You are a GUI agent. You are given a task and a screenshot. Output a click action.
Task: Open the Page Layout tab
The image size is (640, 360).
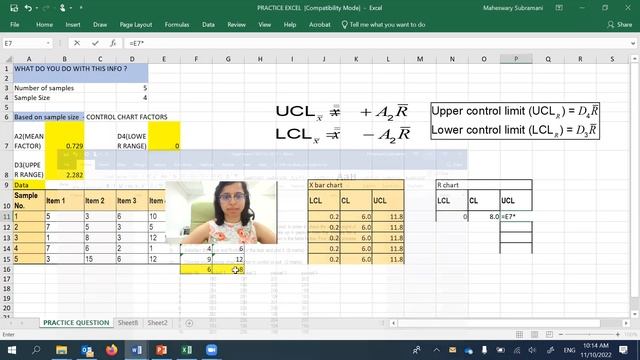136,24
